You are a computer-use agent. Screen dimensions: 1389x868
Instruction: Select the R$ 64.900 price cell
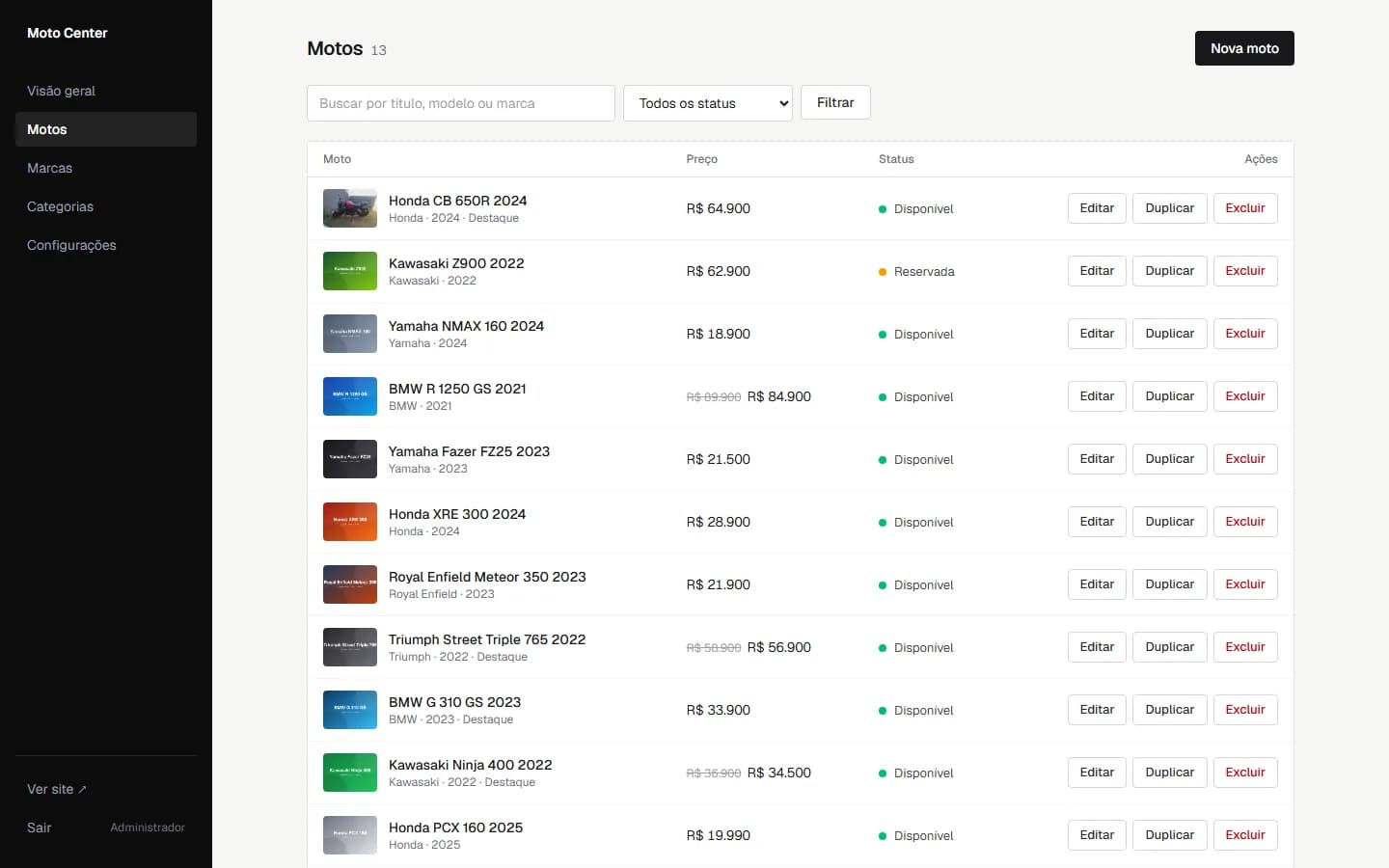[x=718, y=208]
